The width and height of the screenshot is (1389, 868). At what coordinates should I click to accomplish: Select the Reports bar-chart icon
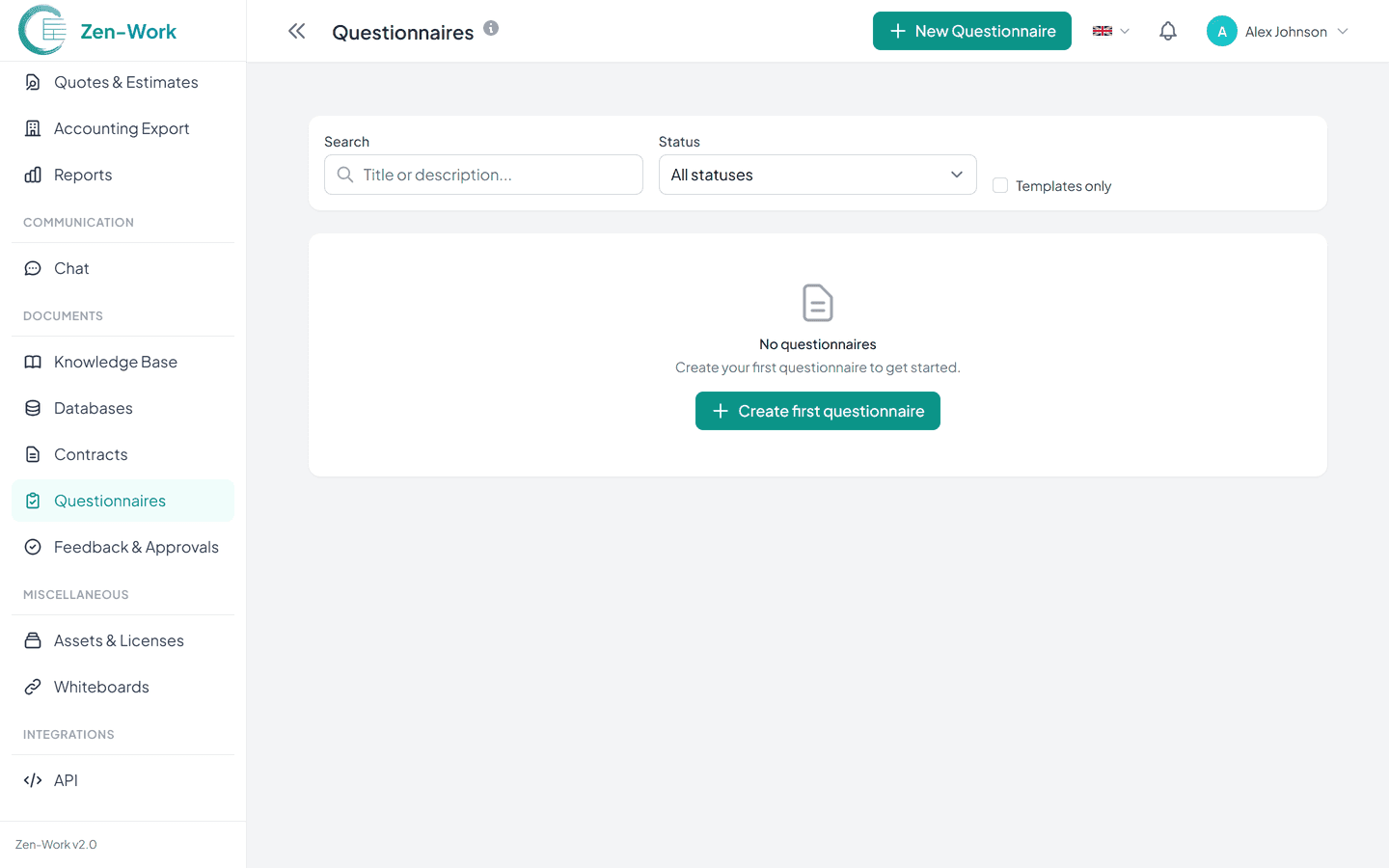(33, 175)
